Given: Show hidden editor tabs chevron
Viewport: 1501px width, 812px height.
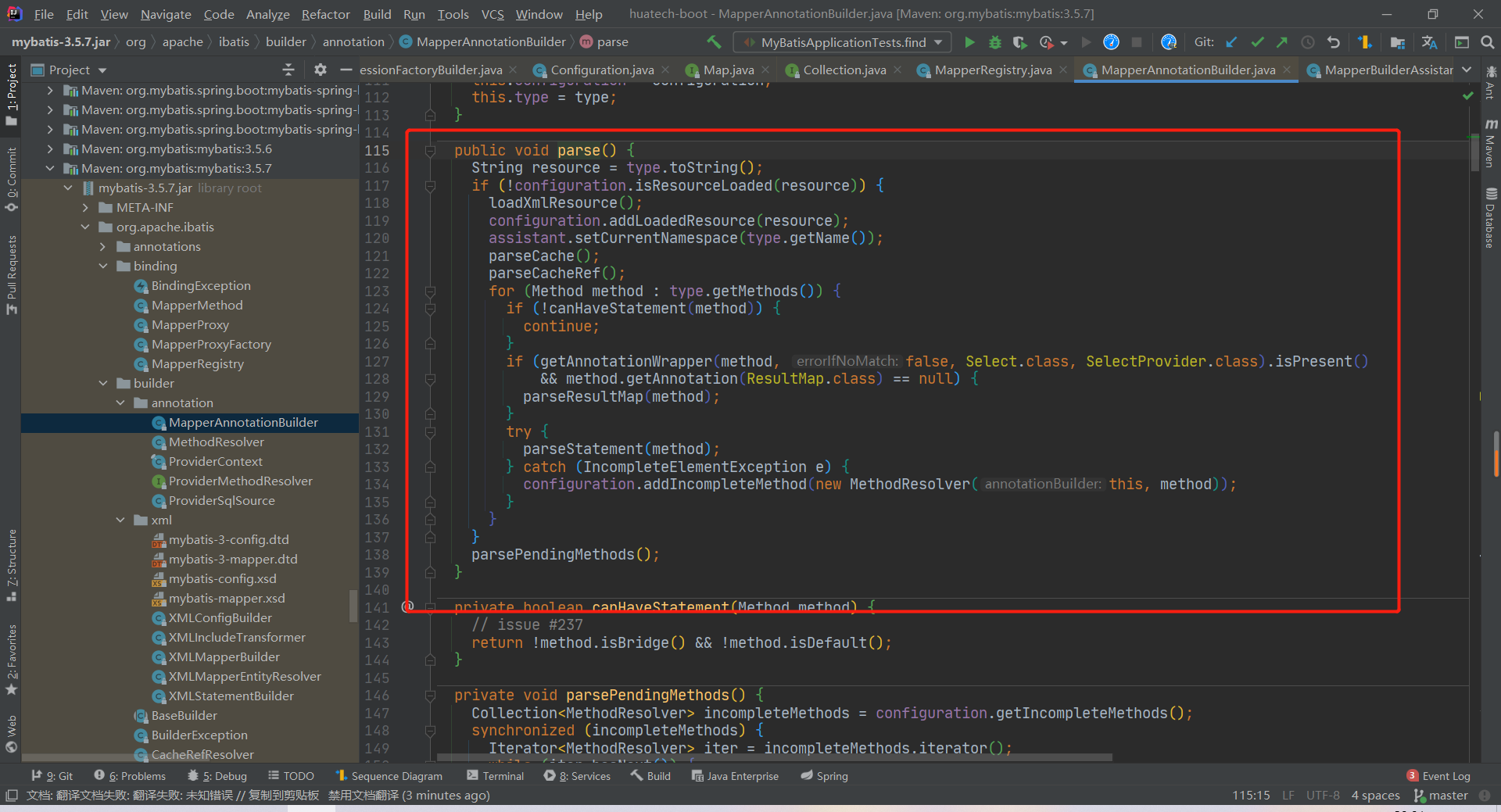Looking at the screenshot, I should [1467, 70].
